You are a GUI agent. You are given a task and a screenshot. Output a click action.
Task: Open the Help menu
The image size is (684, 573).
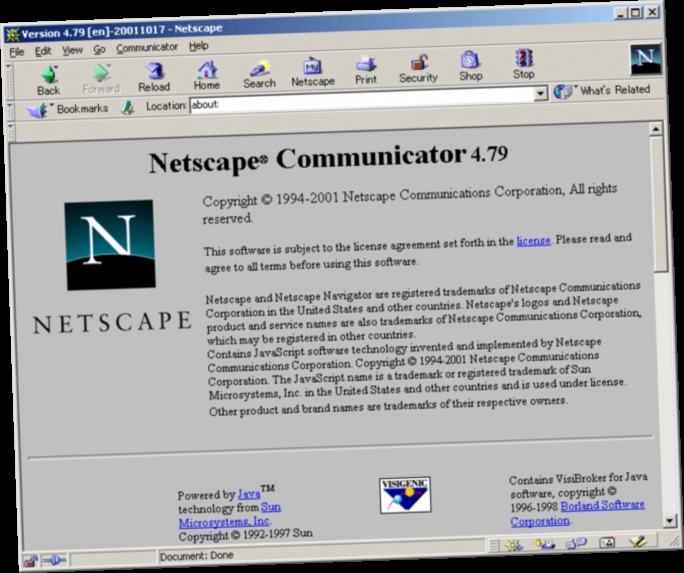pyautogui.click(x=198, y=46)
